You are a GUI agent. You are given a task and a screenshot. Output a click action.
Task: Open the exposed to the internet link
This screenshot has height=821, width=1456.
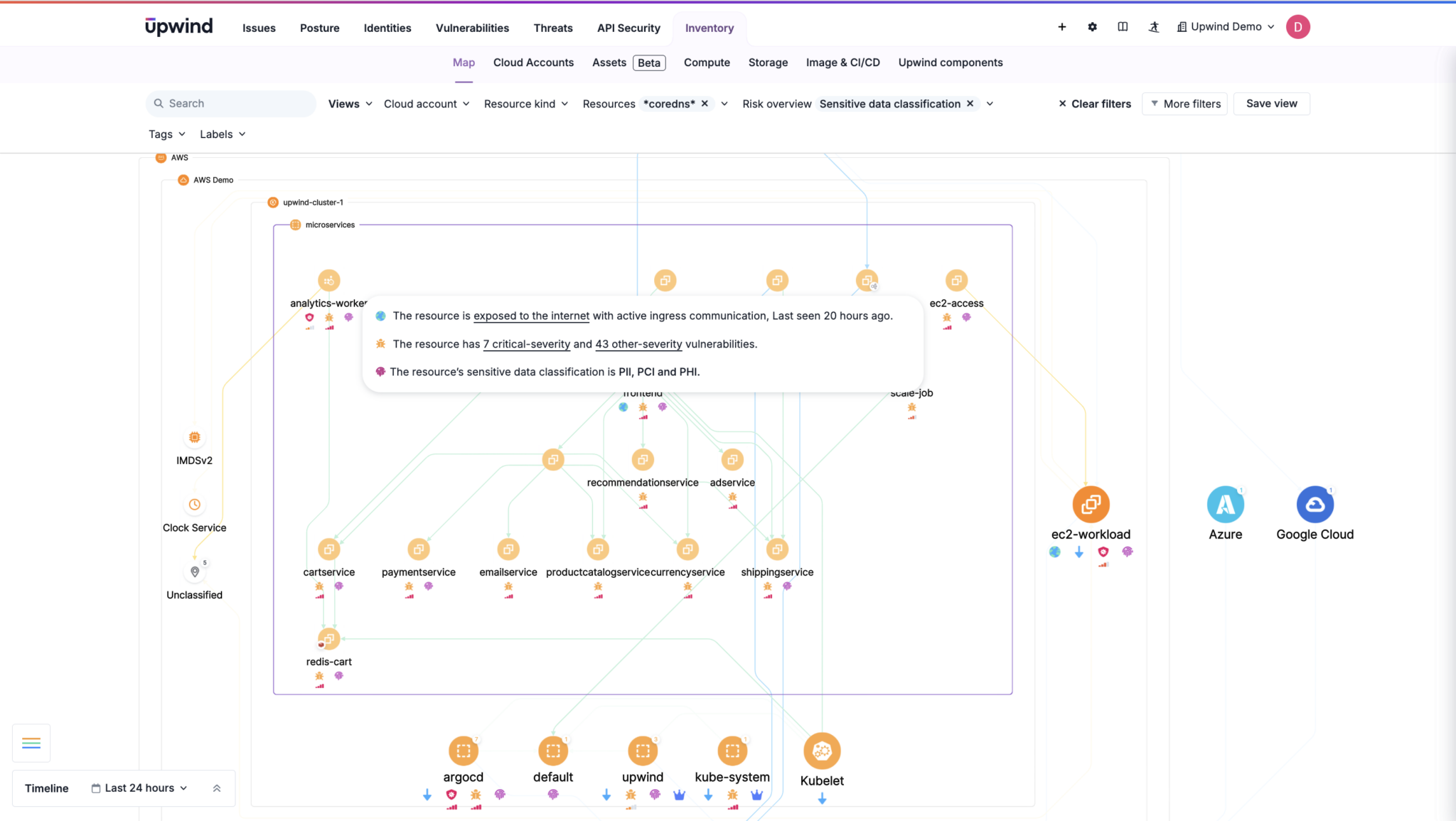tap(531, 316)
